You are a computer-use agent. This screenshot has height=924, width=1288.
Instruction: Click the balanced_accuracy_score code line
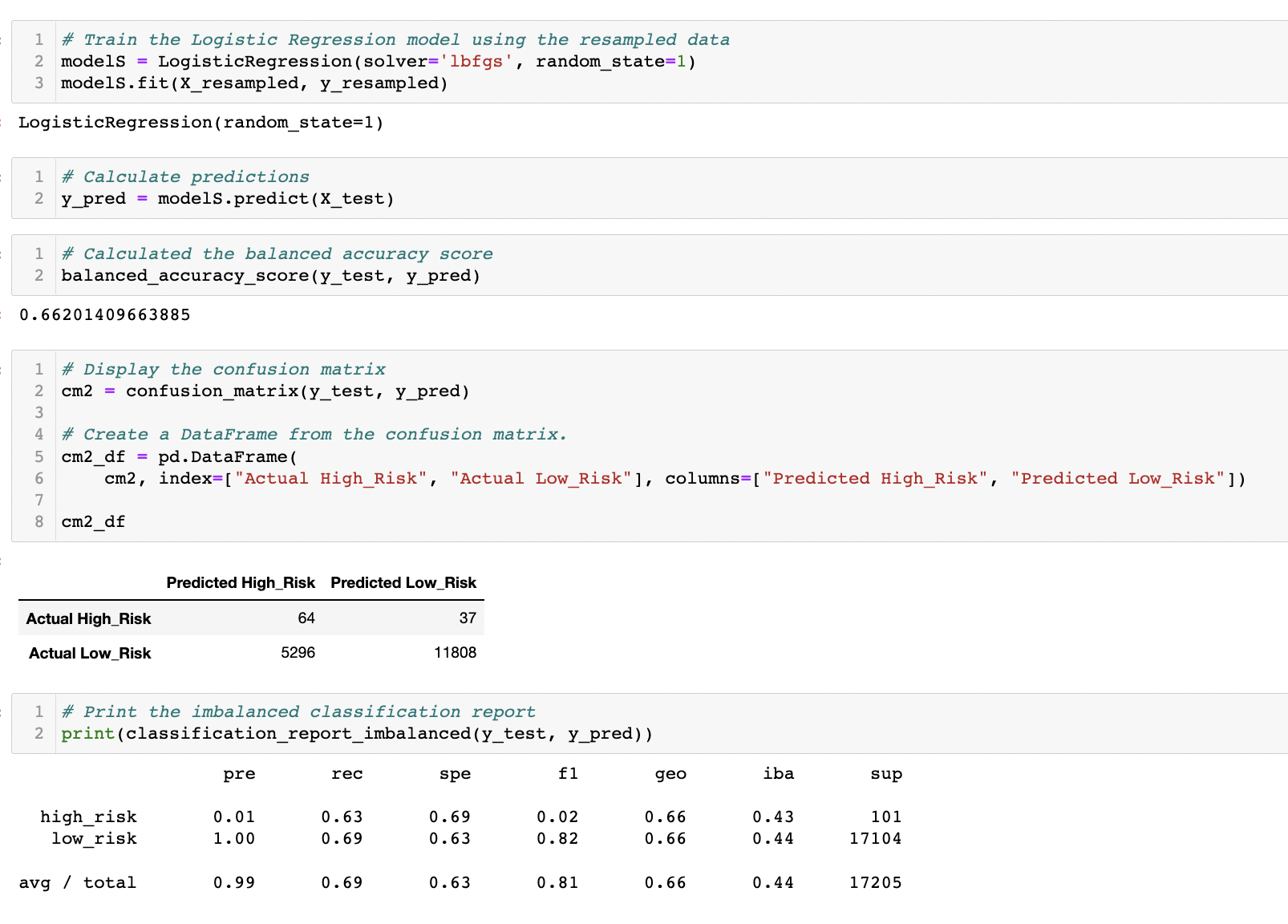click(271, 276)
